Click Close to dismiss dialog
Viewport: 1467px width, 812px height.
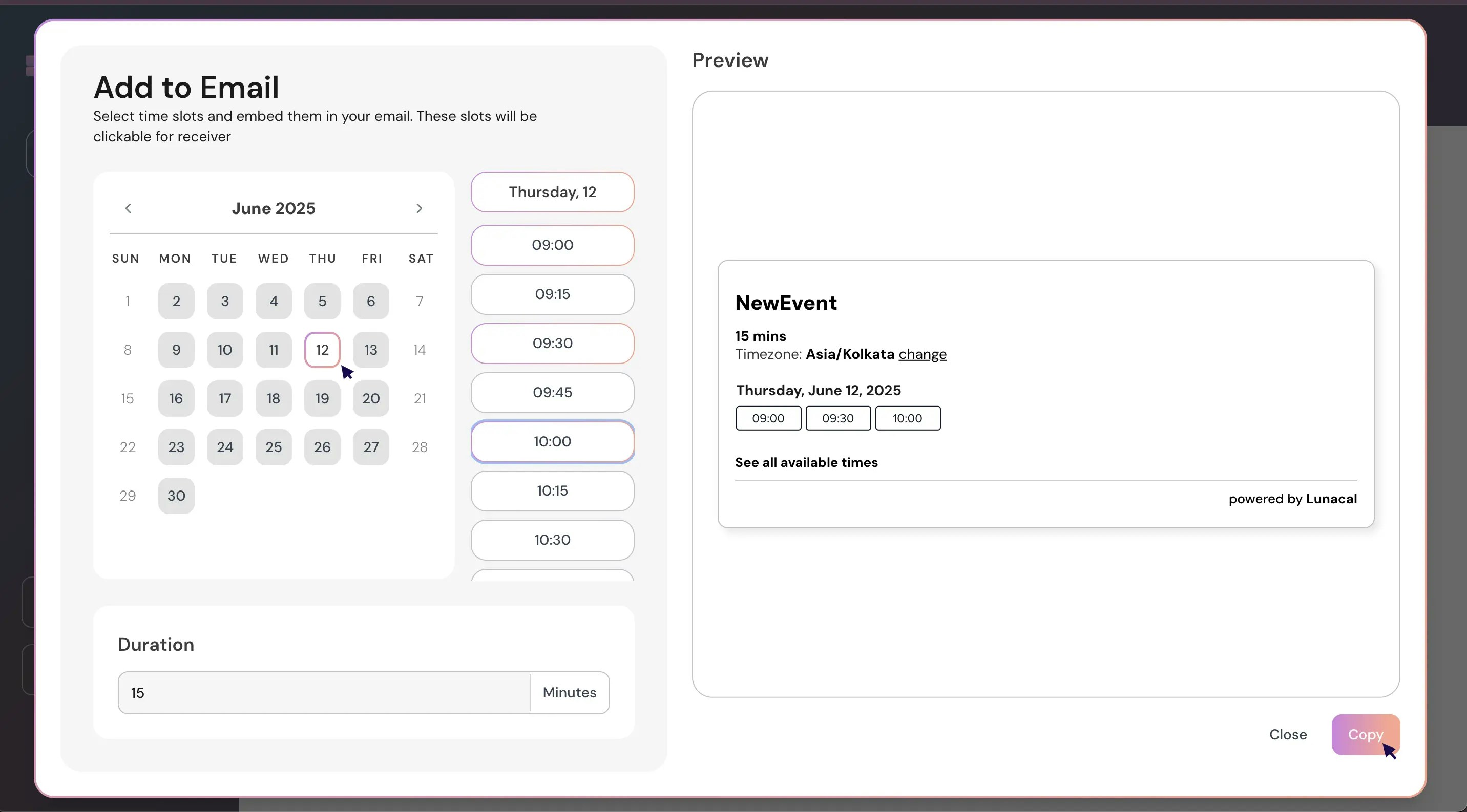pyautogui.click(x=1288, y=734)
